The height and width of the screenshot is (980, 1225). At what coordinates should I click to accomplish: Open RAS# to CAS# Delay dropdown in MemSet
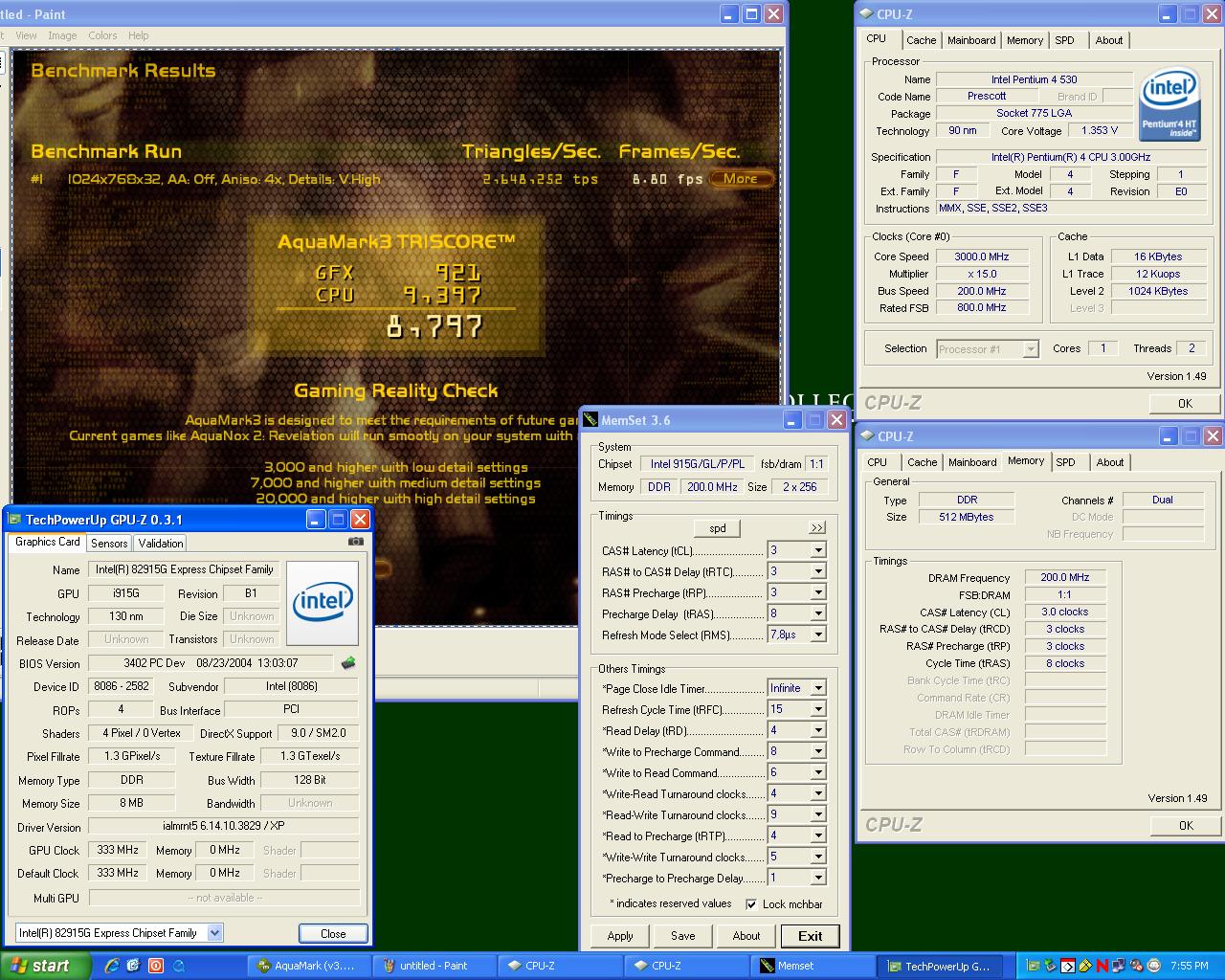(818, 571)
